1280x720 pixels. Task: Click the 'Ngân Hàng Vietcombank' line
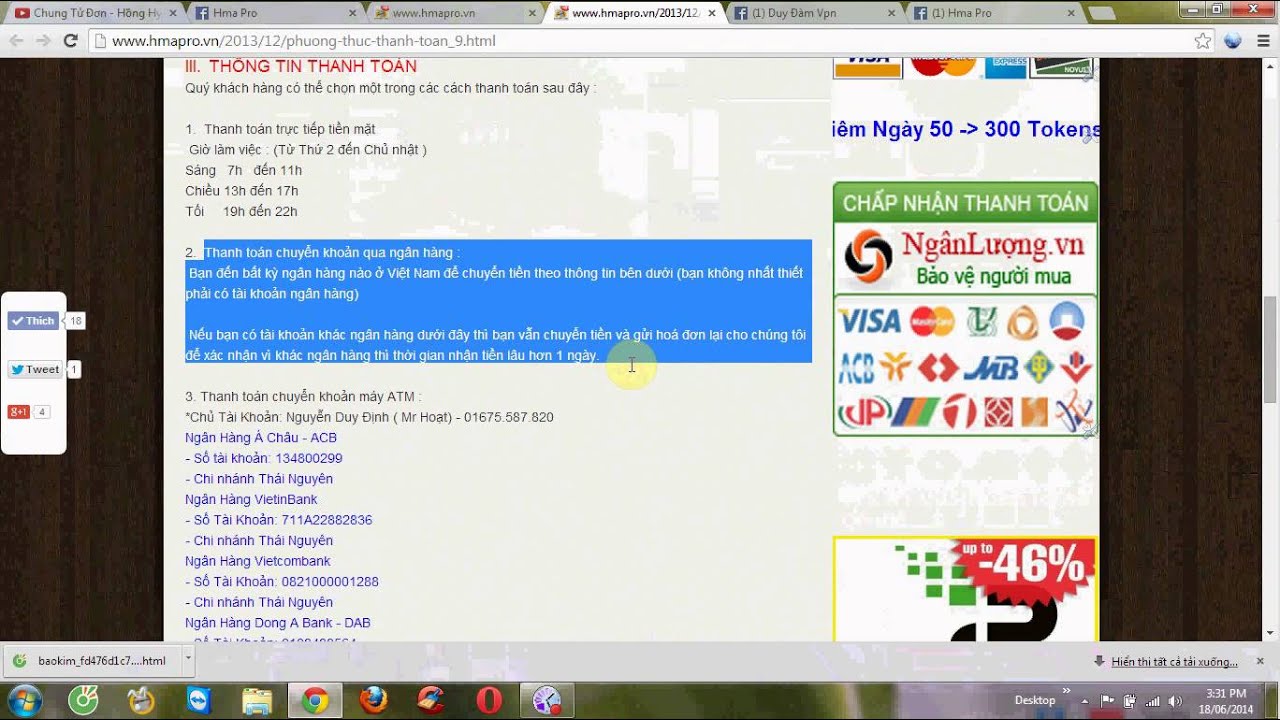[x=258, y=561]
